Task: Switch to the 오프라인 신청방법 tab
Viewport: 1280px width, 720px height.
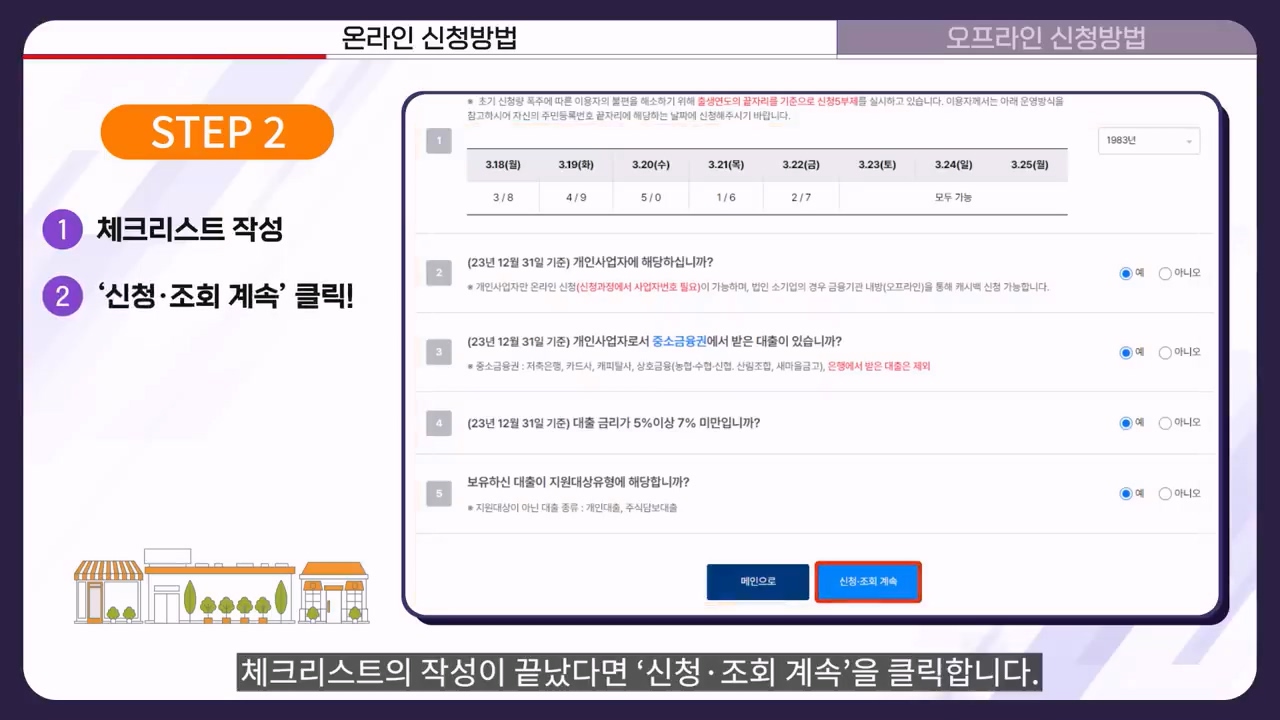Action: [1045, 38]
